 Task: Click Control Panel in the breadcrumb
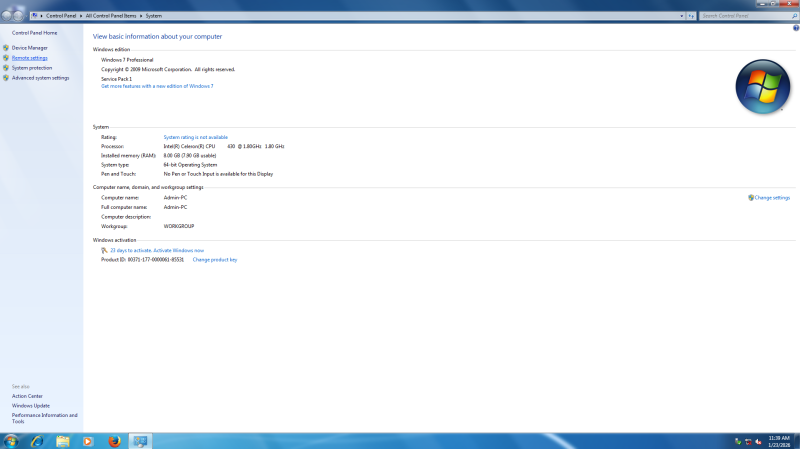(x=62, y=16)
